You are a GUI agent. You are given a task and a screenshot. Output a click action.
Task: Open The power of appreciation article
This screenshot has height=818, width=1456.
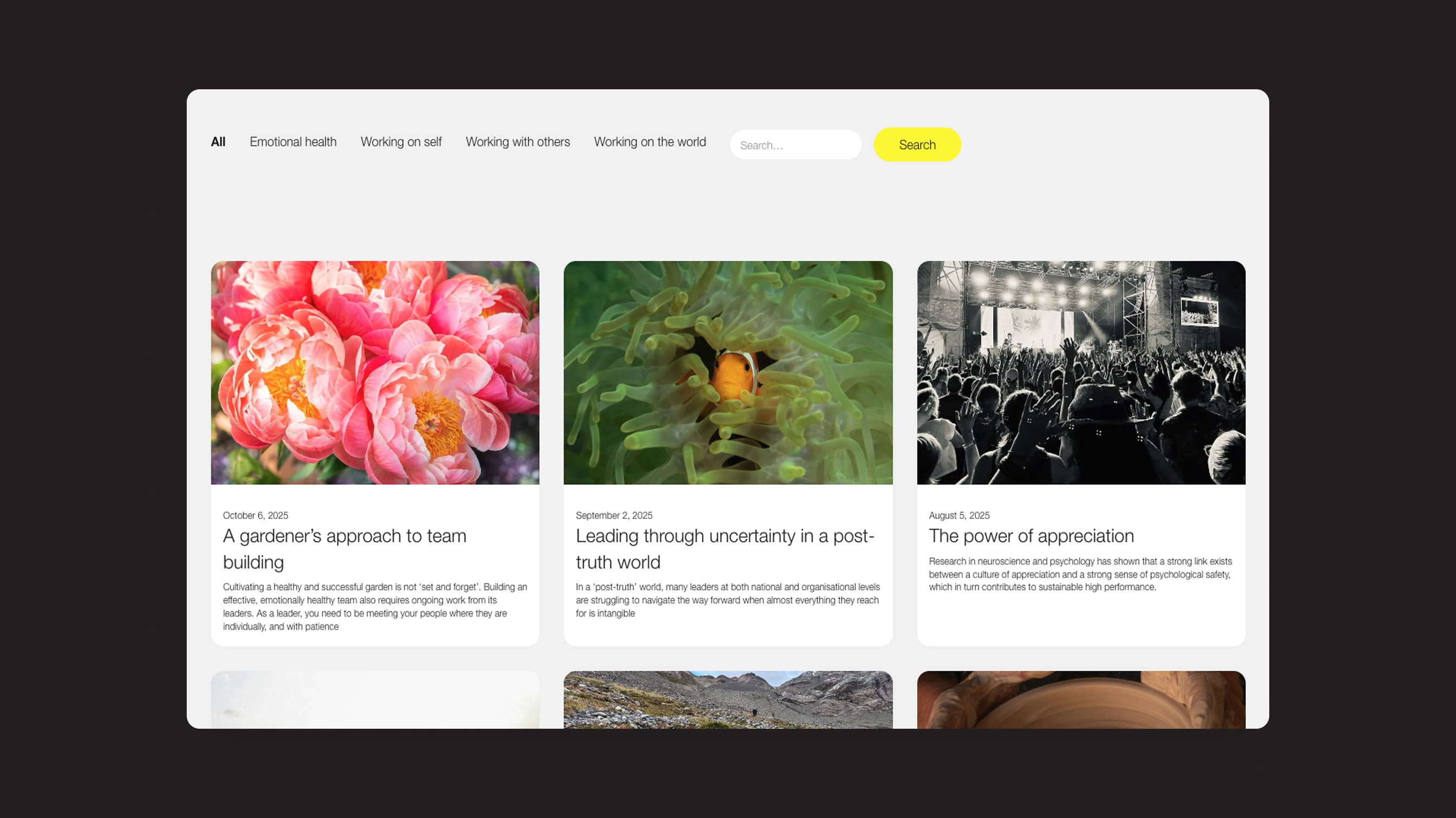1031,536
